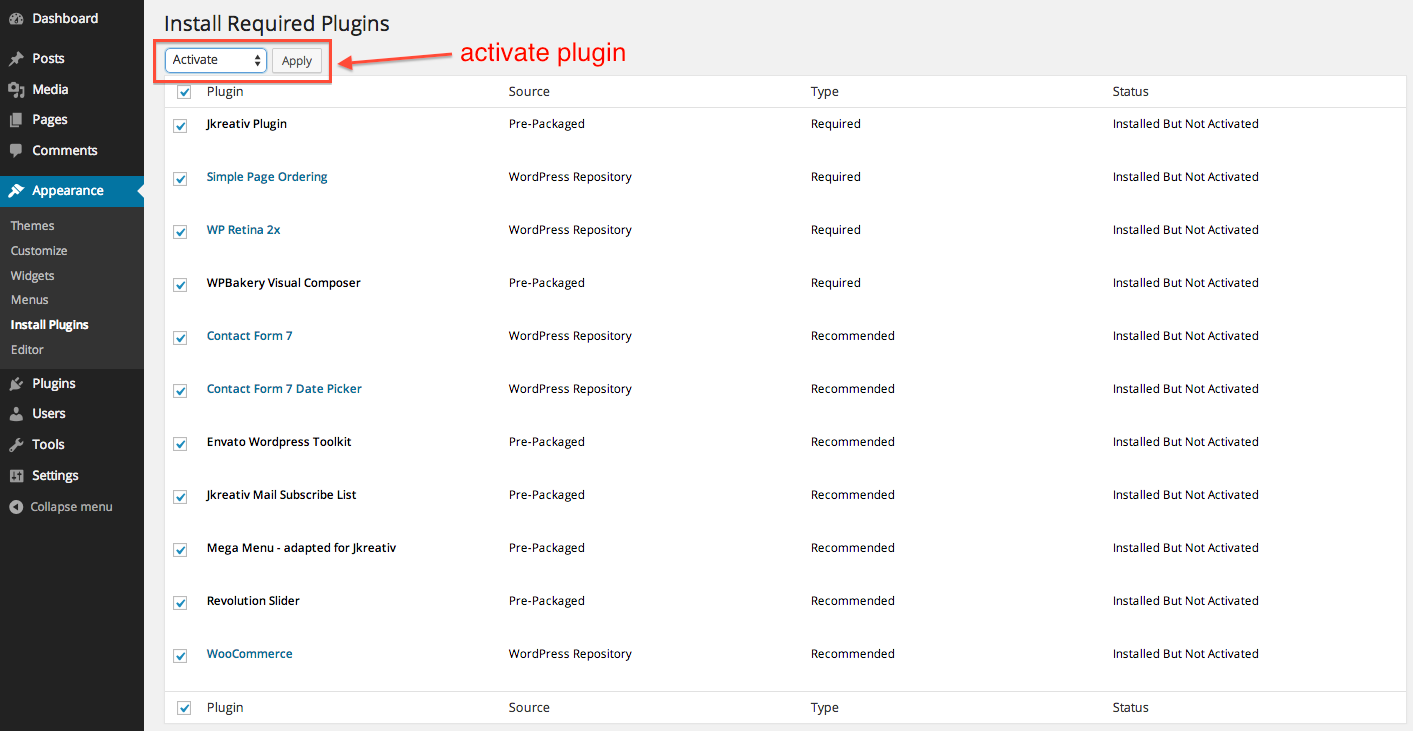Uncheck the WPBakery Visual Composer checkbox
The image size is (1413, 731).
tap(180, 285)
